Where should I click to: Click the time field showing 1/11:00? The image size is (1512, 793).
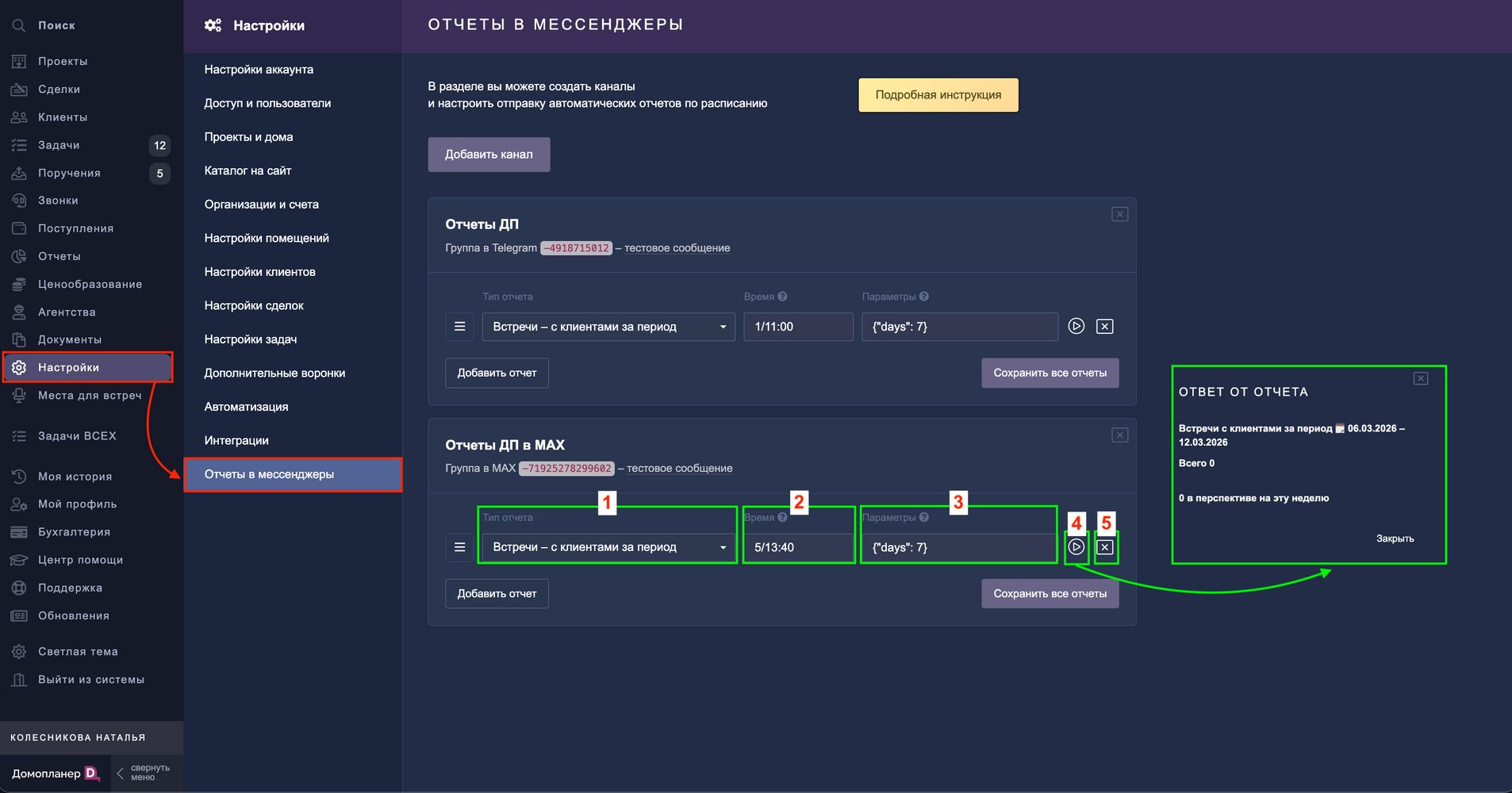coord(798,327)
